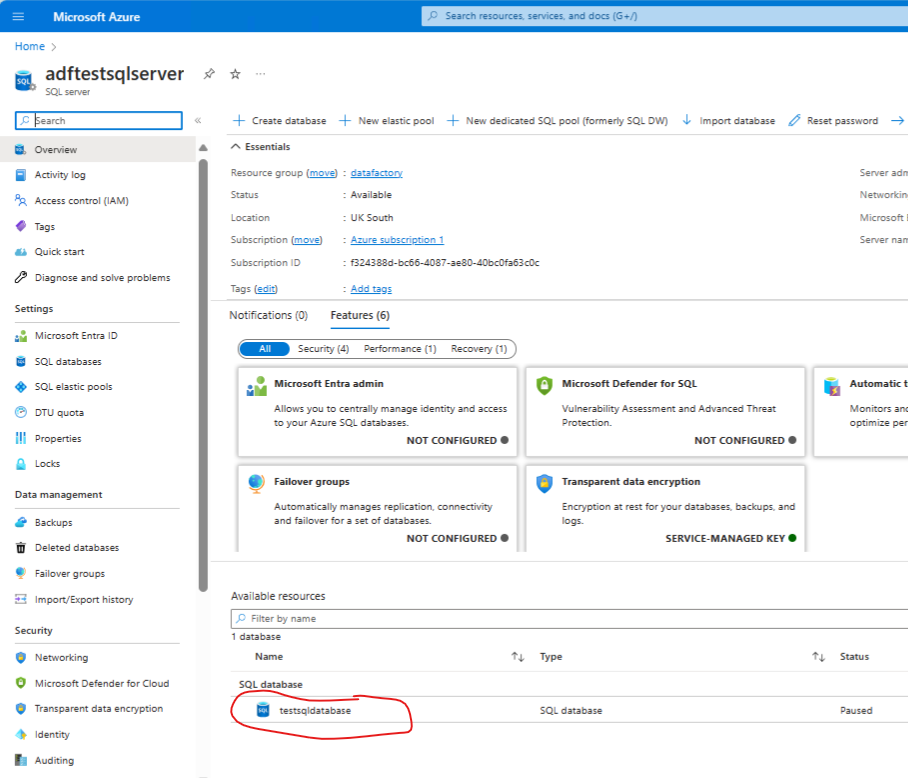Go to Home breadcrumb
The image size is (908, 778).
[30, 46]
